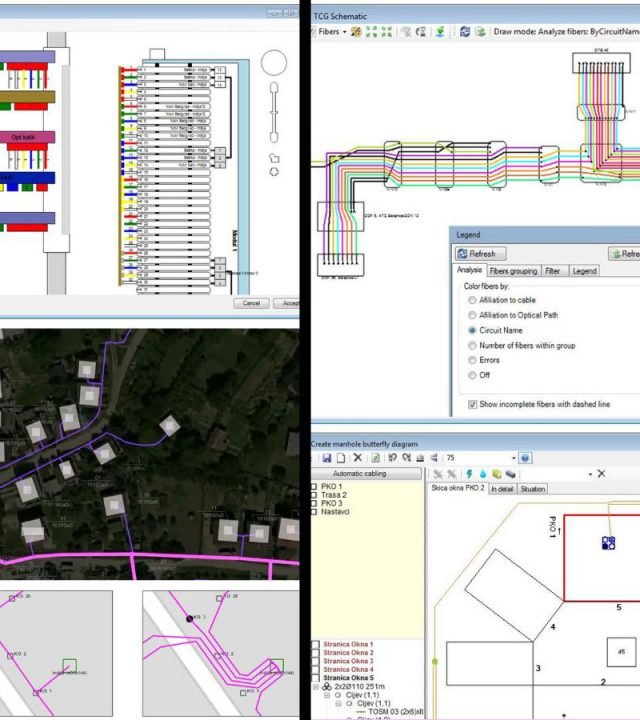
Task: Click the first grayed cut cable icon
Action: [x=438, y=474]
